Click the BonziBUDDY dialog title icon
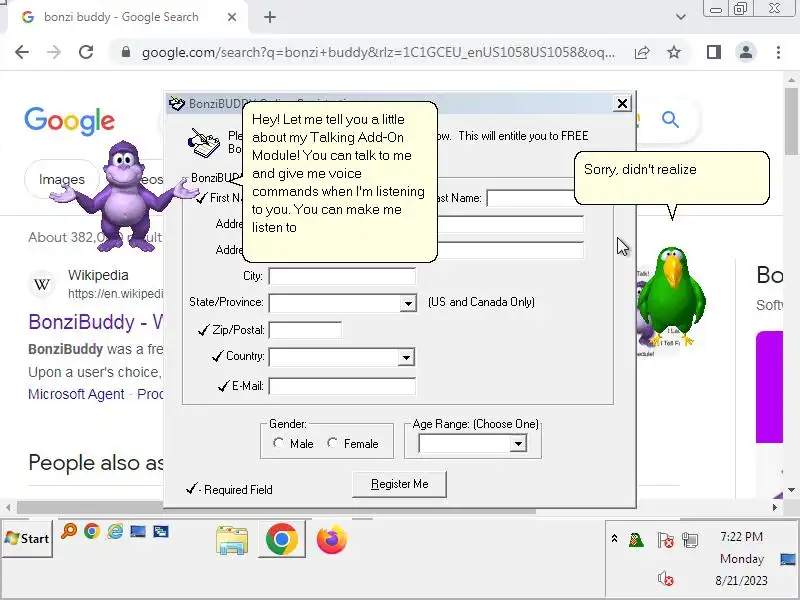The height and width of the screenshot is (600, 800). pyautogui.click(x=177, y=104)
